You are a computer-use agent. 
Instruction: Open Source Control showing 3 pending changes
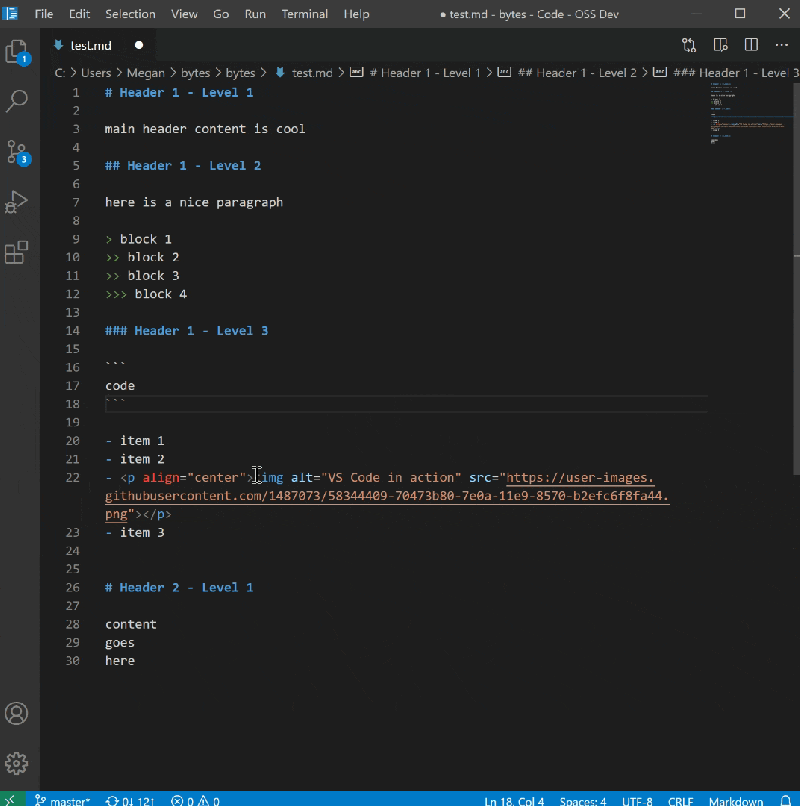click(x=16, y=151)
